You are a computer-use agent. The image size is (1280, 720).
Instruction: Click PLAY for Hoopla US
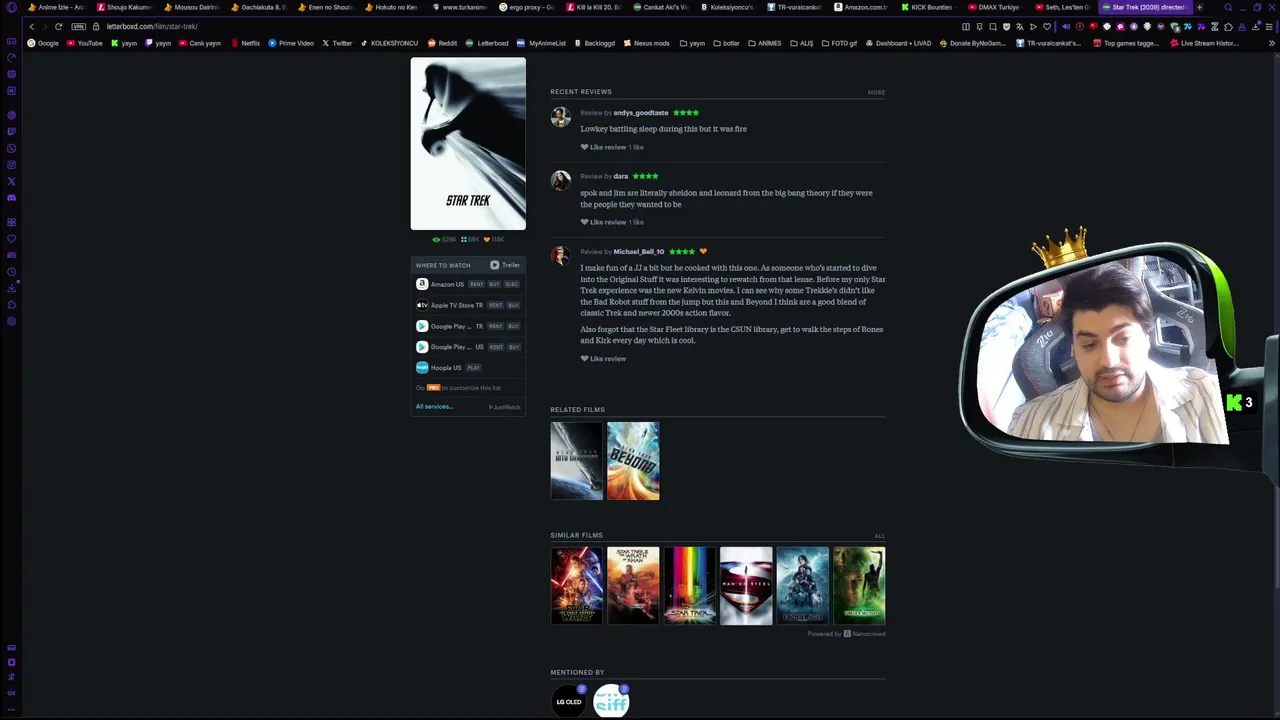coord(474,368)
